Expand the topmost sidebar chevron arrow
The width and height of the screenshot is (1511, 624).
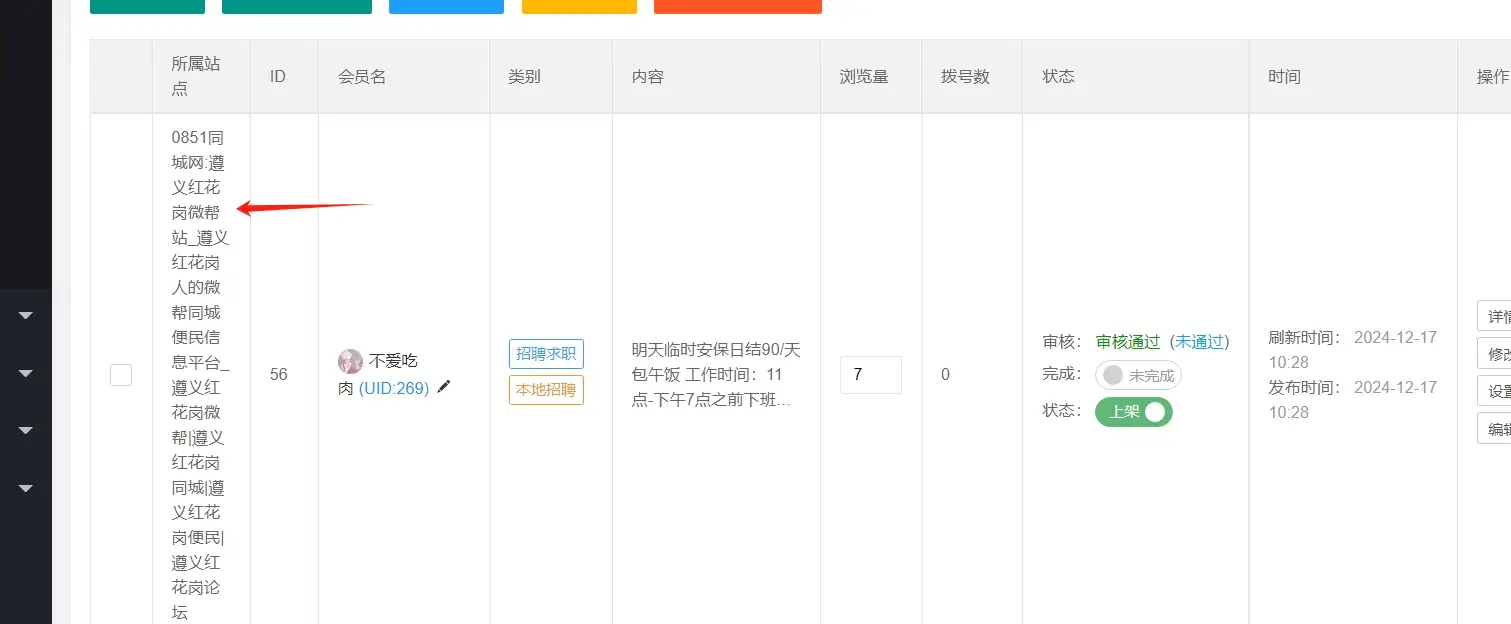coord(26,316)
